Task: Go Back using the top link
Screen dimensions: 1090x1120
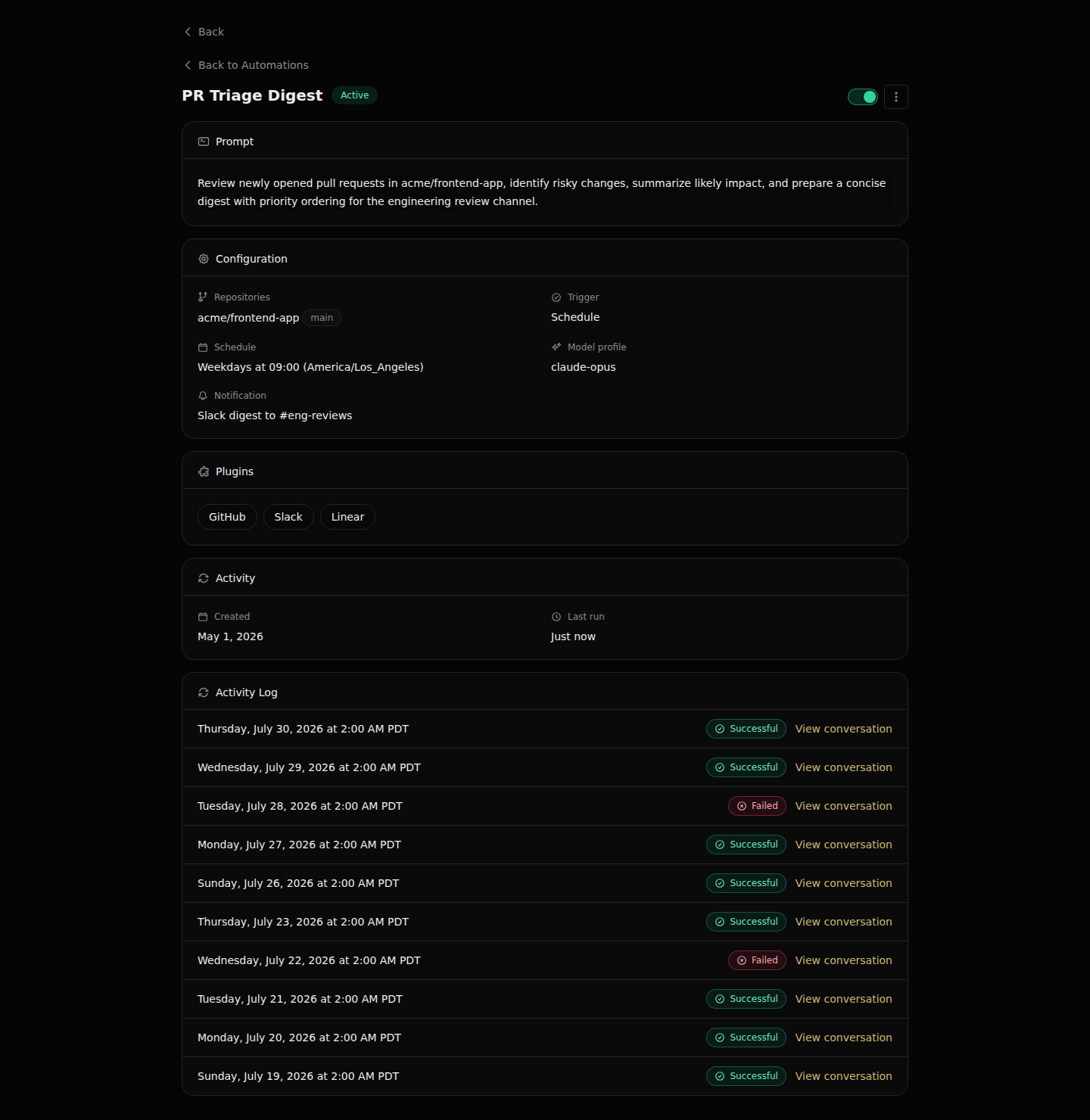Action: (x=204, y=32)
